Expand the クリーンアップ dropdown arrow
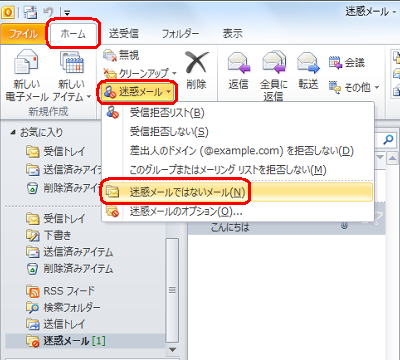The width and height of the screenshot is (400, 360). pyautogui.click(x=174, y=73)
